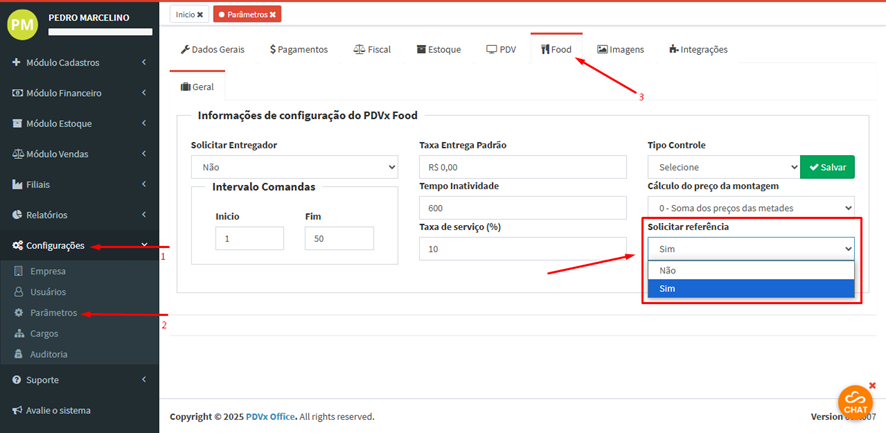886x433 pixels.
Task: Open Auditoria in the sidebar submenu
Action: (51, 354)
